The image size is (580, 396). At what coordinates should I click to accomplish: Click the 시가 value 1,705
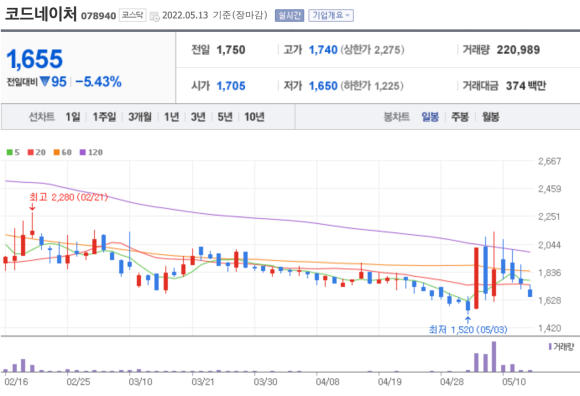[x=231, y=86]
